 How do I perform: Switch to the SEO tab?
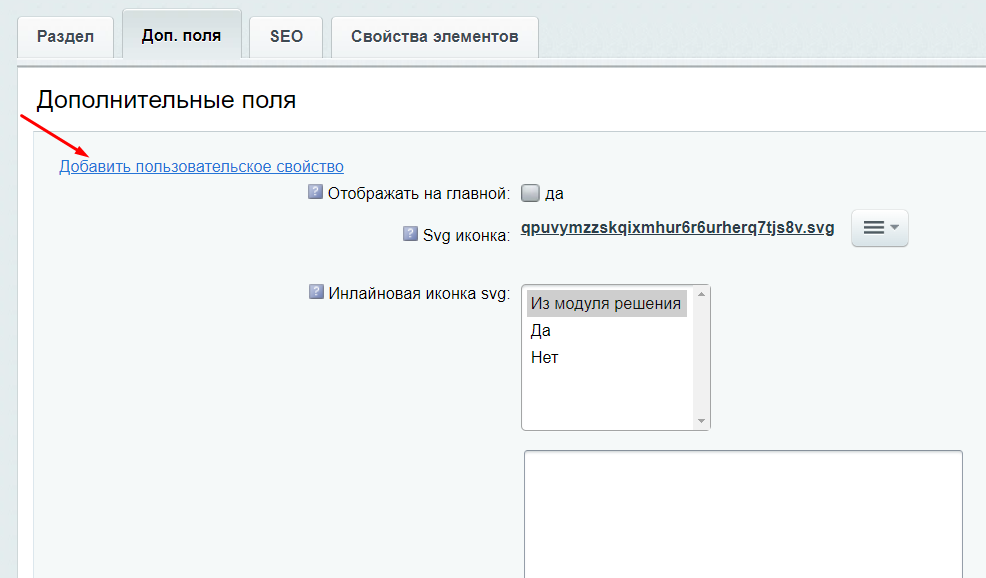[x=286, y=37]
